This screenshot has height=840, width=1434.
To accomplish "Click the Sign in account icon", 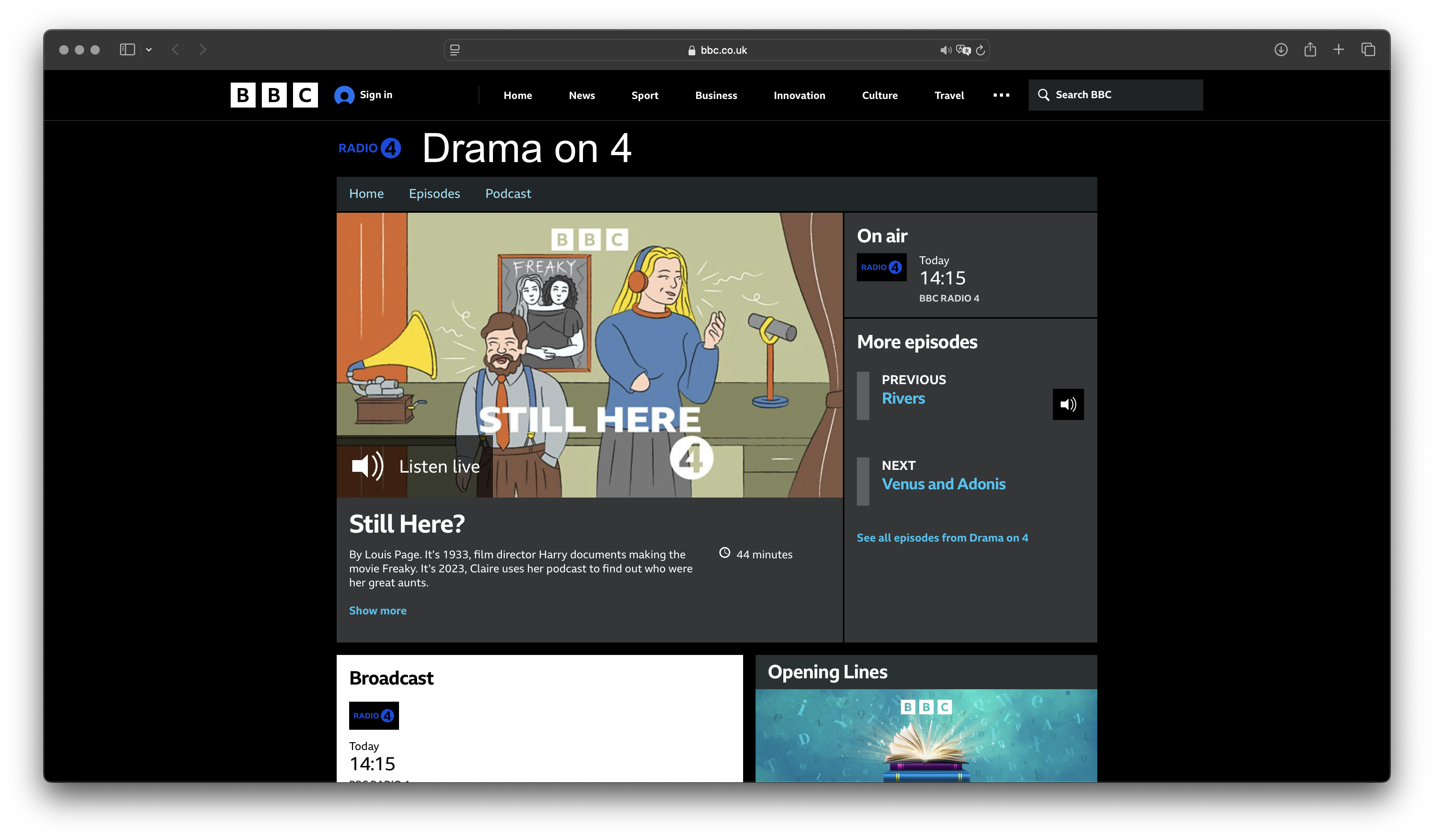I will pos(344,95).
